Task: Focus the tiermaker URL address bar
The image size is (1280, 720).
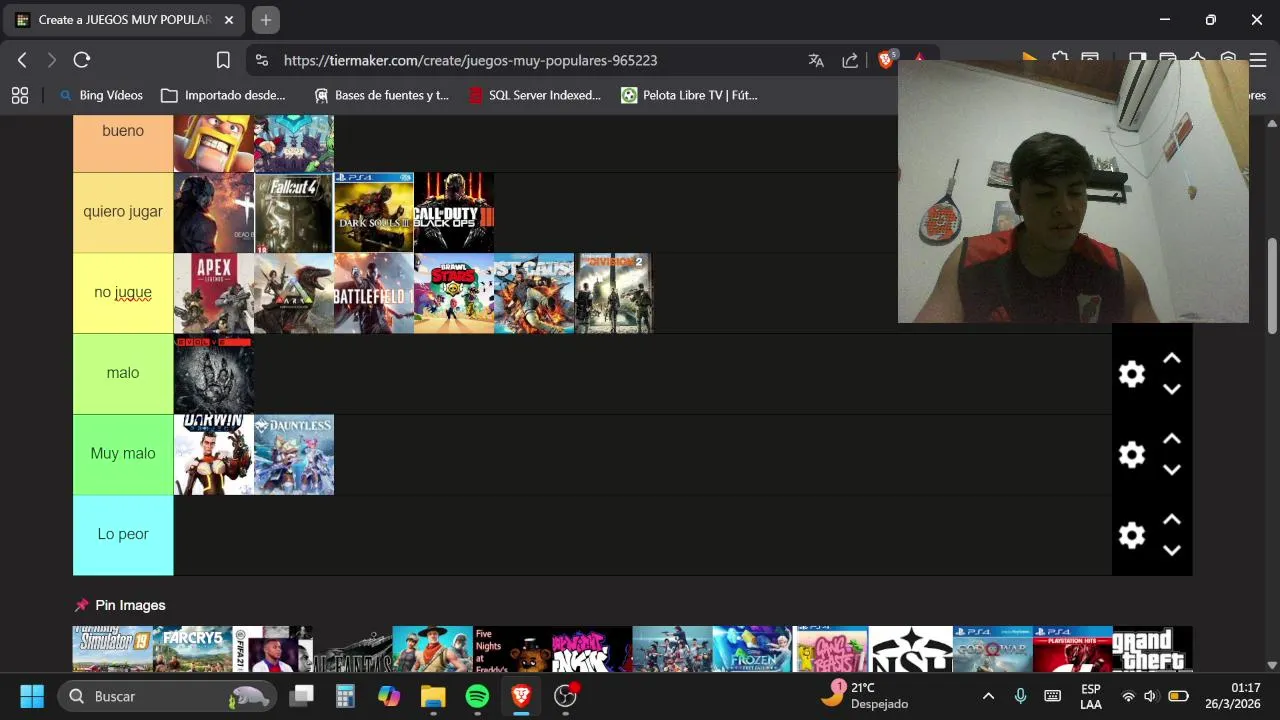Action: point(470,60)
